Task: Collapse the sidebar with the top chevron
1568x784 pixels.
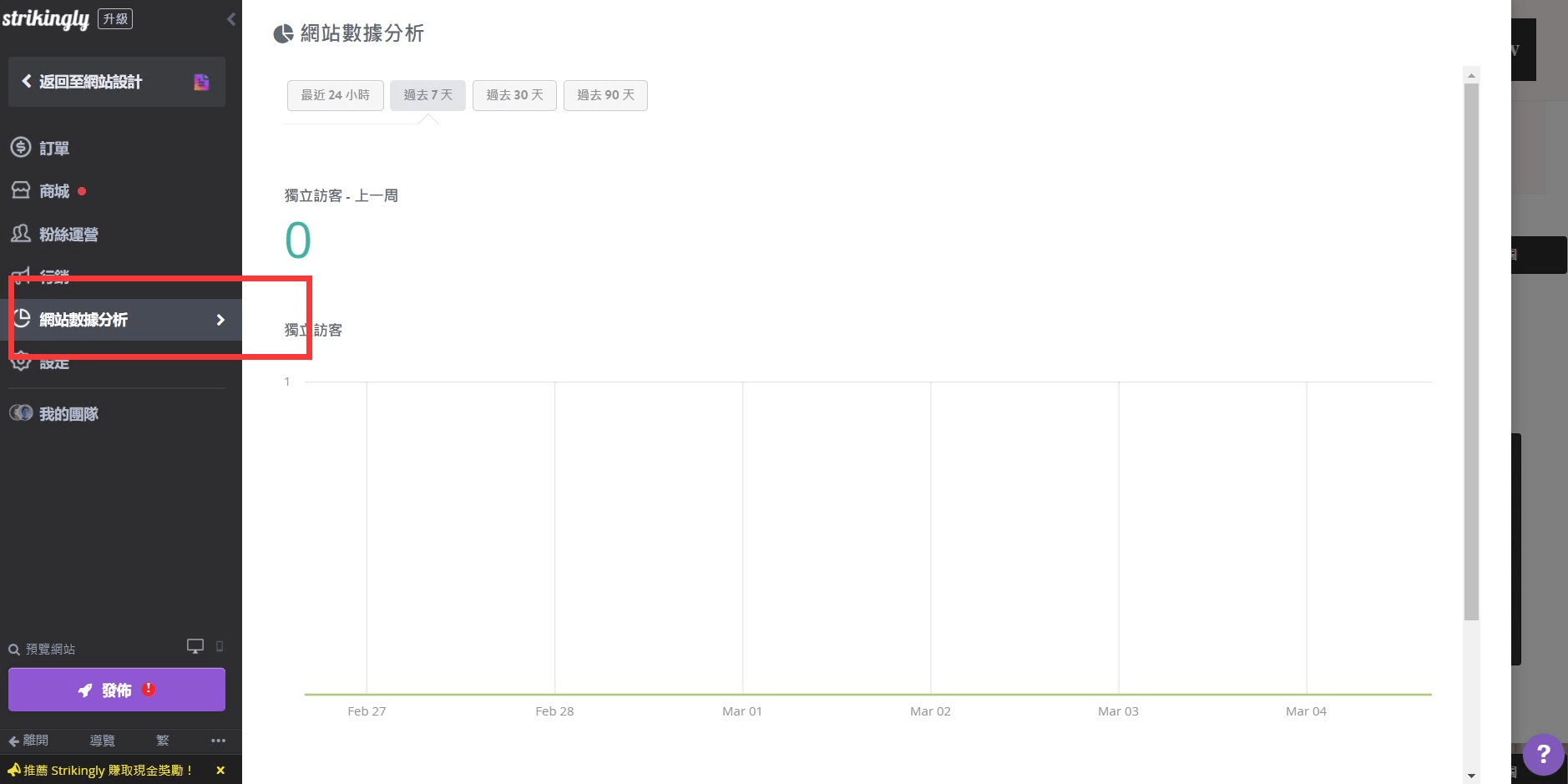Action: pyautogui.click(x=231, y=19)
